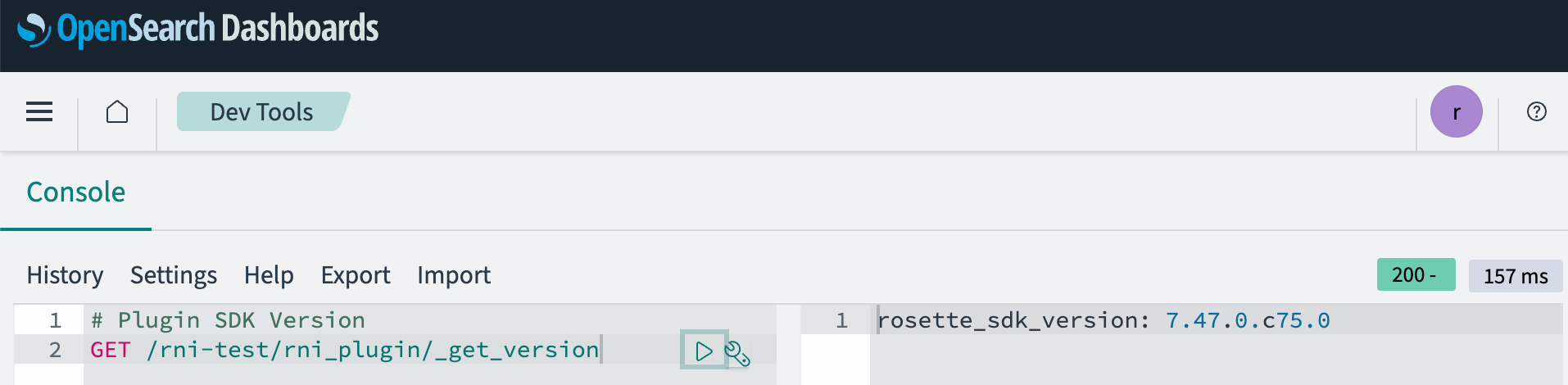
Task: Switch to the Console tab
Action: [76, 192]
